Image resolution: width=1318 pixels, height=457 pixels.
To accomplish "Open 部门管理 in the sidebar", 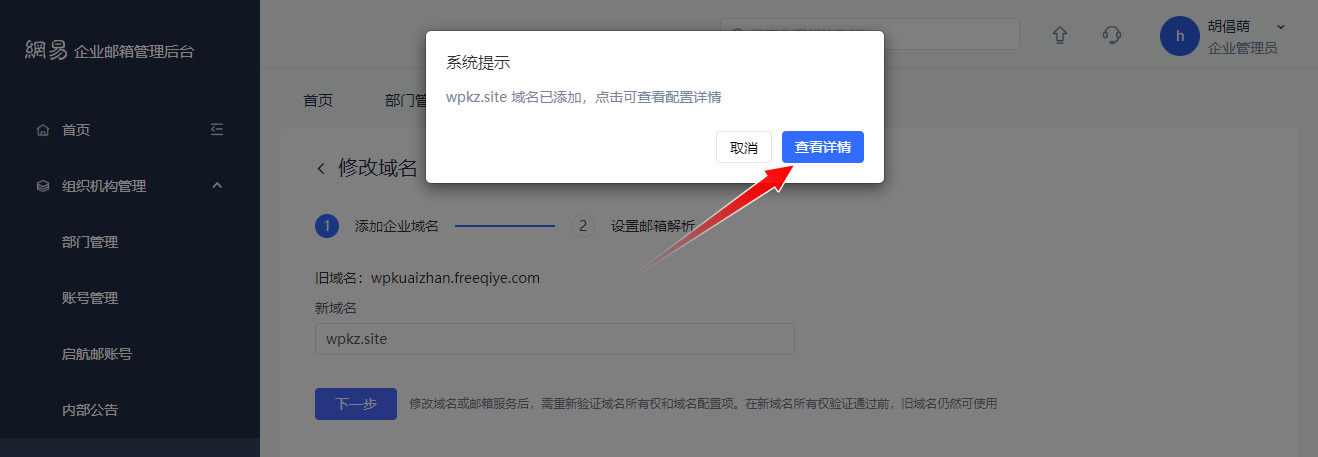I will [90, 242].
